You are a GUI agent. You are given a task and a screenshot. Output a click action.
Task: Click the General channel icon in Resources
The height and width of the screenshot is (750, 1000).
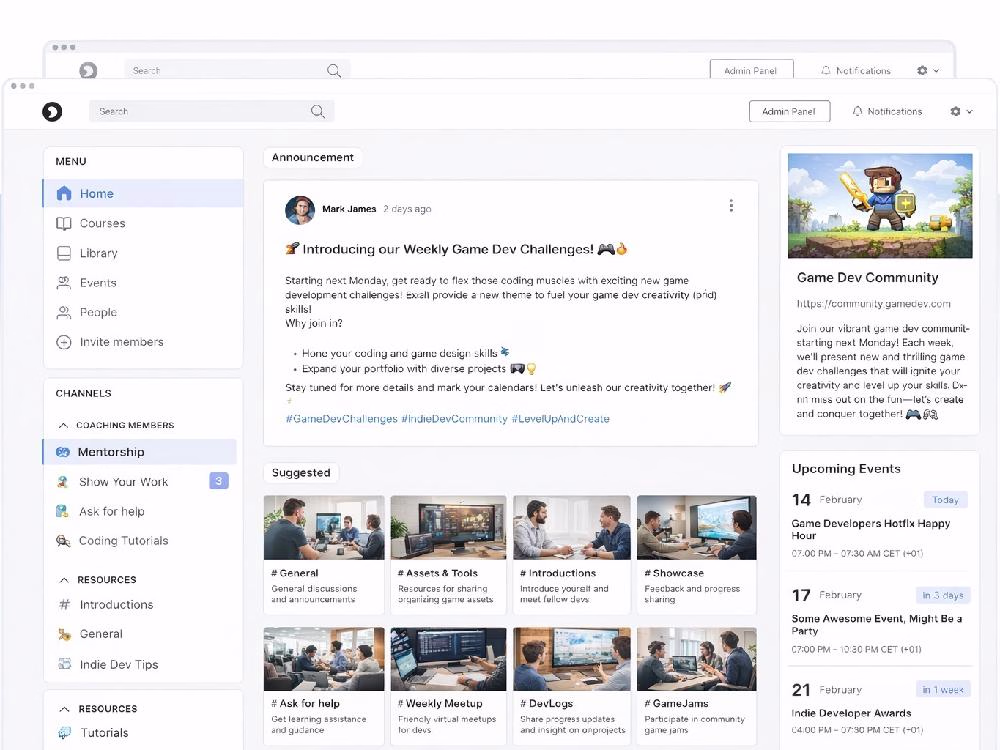[x=64, y=634]
